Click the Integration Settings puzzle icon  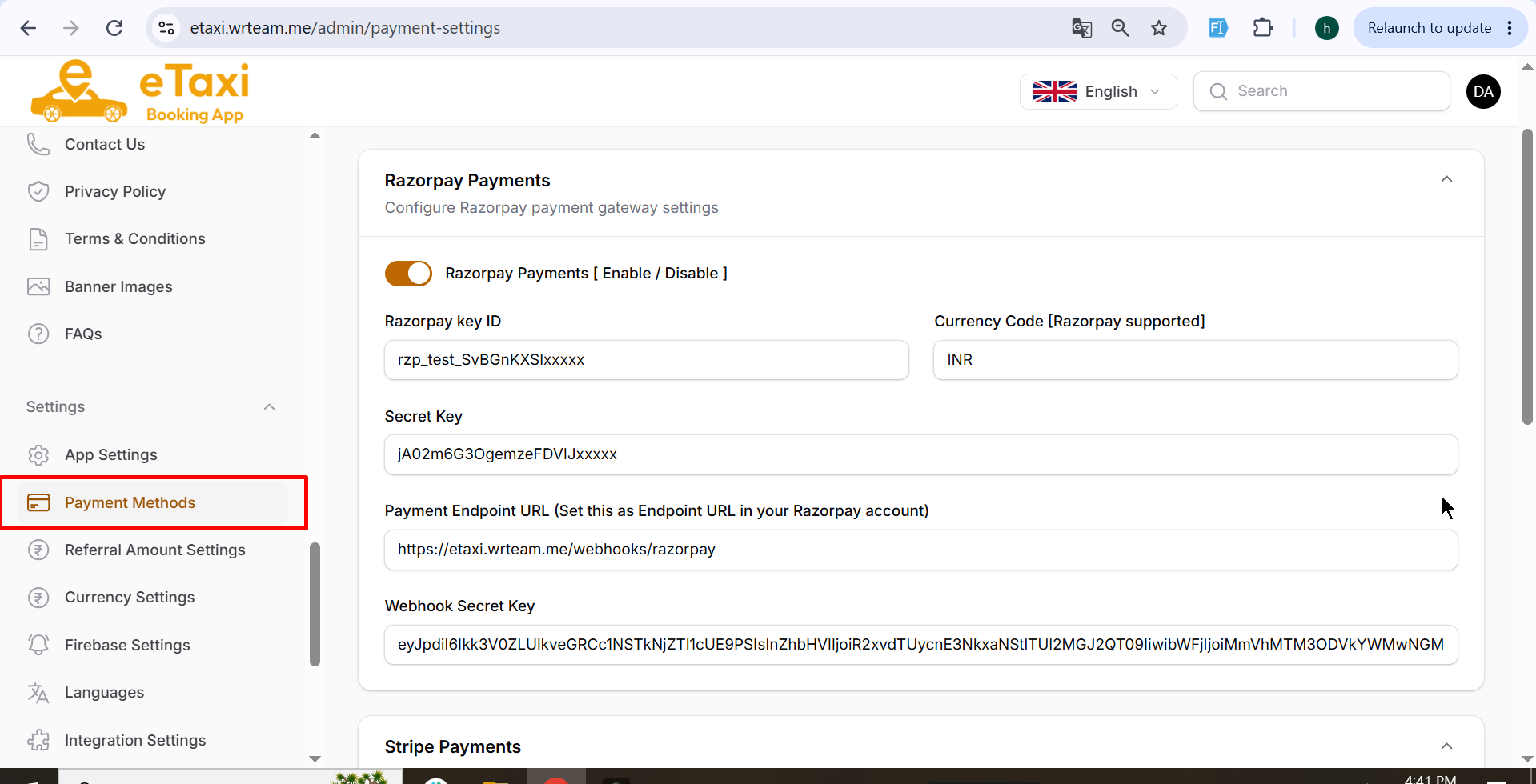(x=38, y=740)
